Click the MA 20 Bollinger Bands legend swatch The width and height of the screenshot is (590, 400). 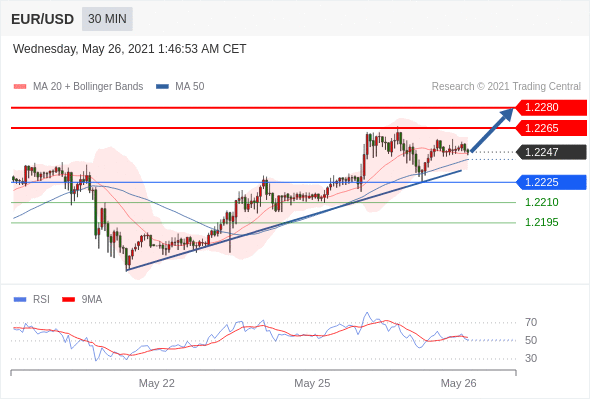[x=20, y=87]
